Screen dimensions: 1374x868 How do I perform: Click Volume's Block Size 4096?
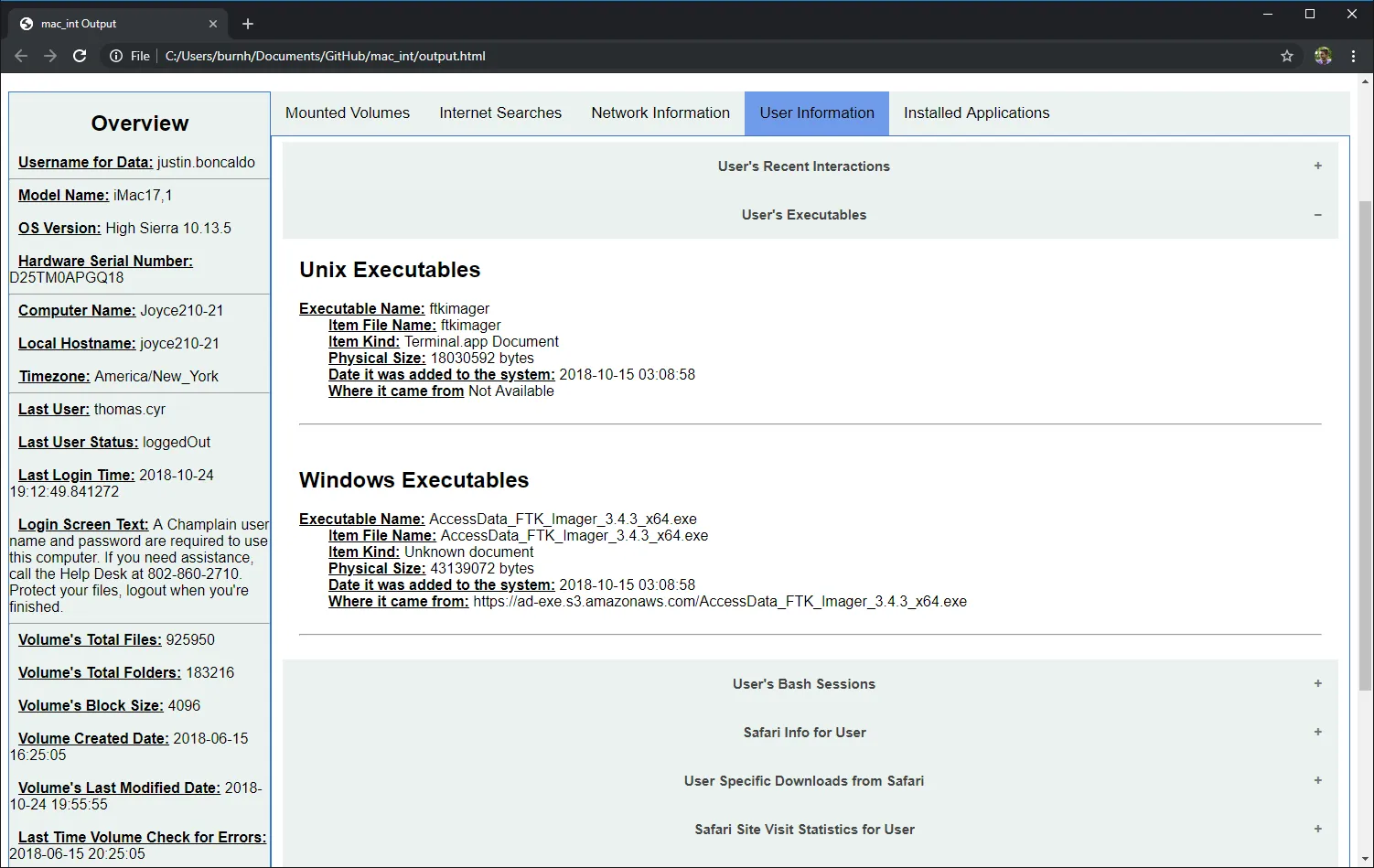tap(184, 706)
